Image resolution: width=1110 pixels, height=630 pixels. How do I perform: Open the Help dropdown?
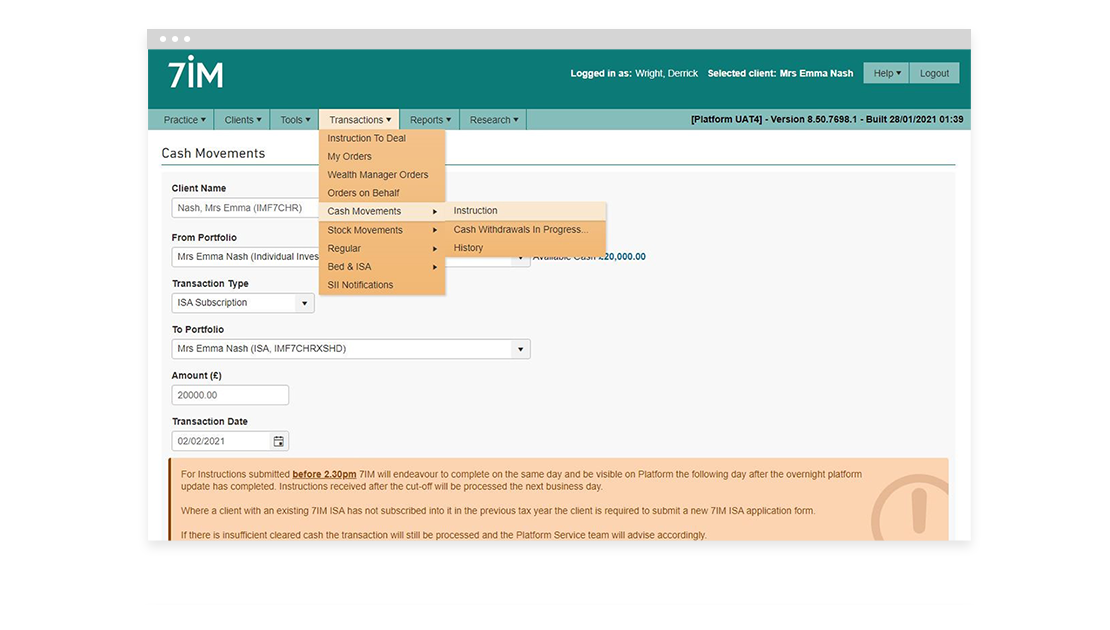coord(886,73)
